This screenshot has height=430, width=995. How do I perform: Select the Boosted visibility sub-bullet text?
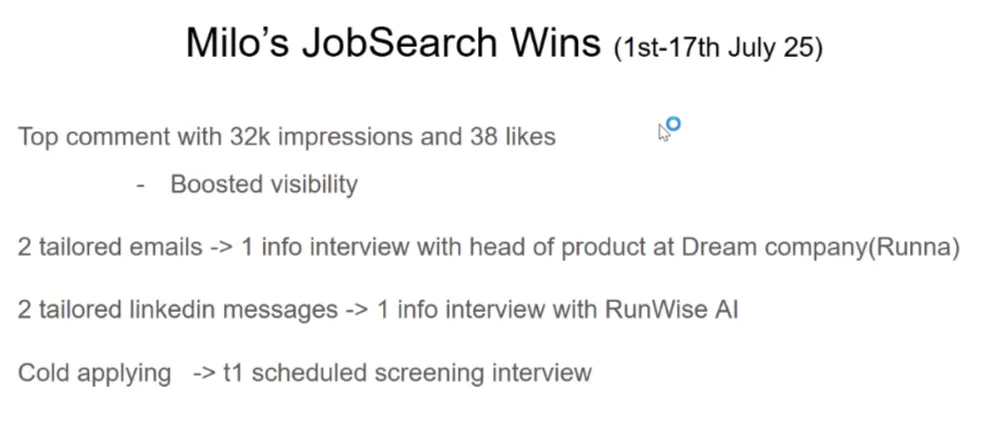[264, 184]
